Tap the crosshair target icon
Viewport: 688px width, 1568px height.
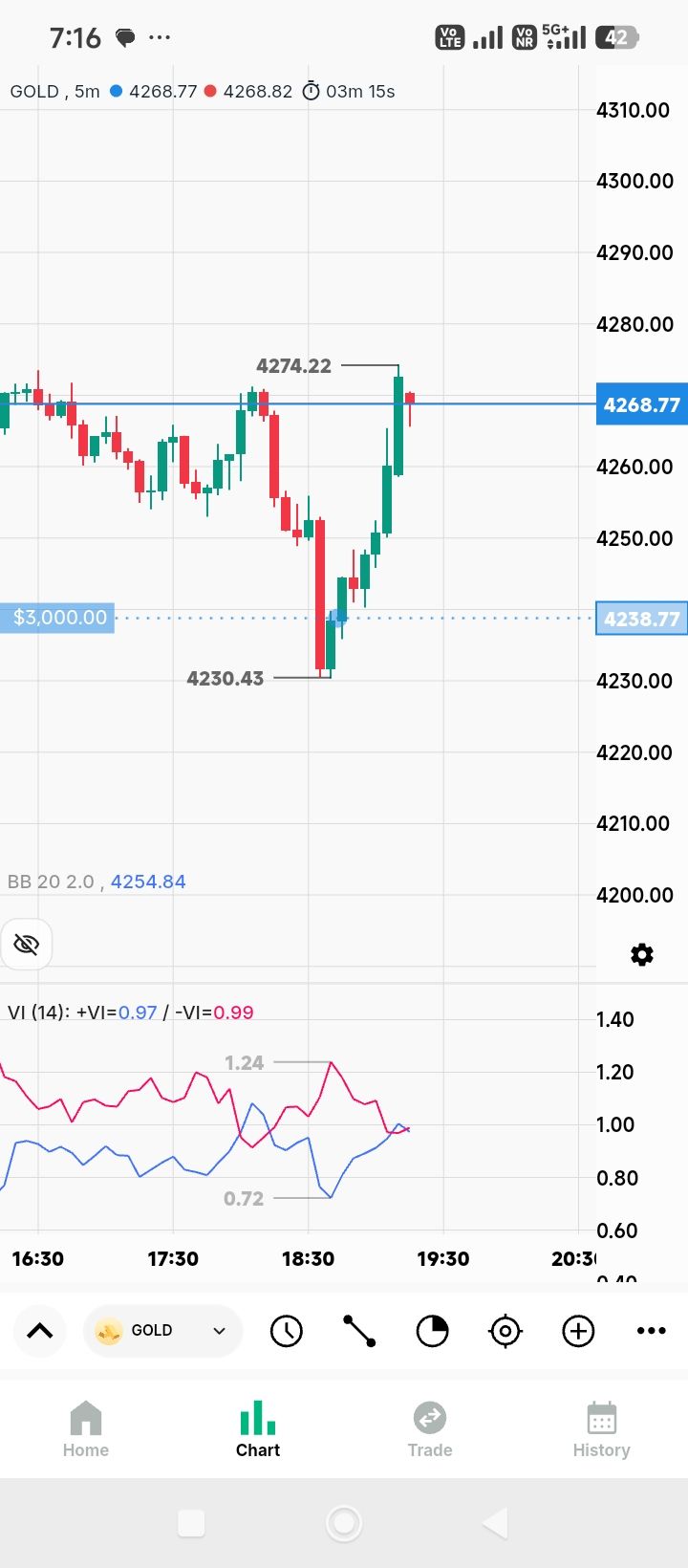pos(505,1331)
